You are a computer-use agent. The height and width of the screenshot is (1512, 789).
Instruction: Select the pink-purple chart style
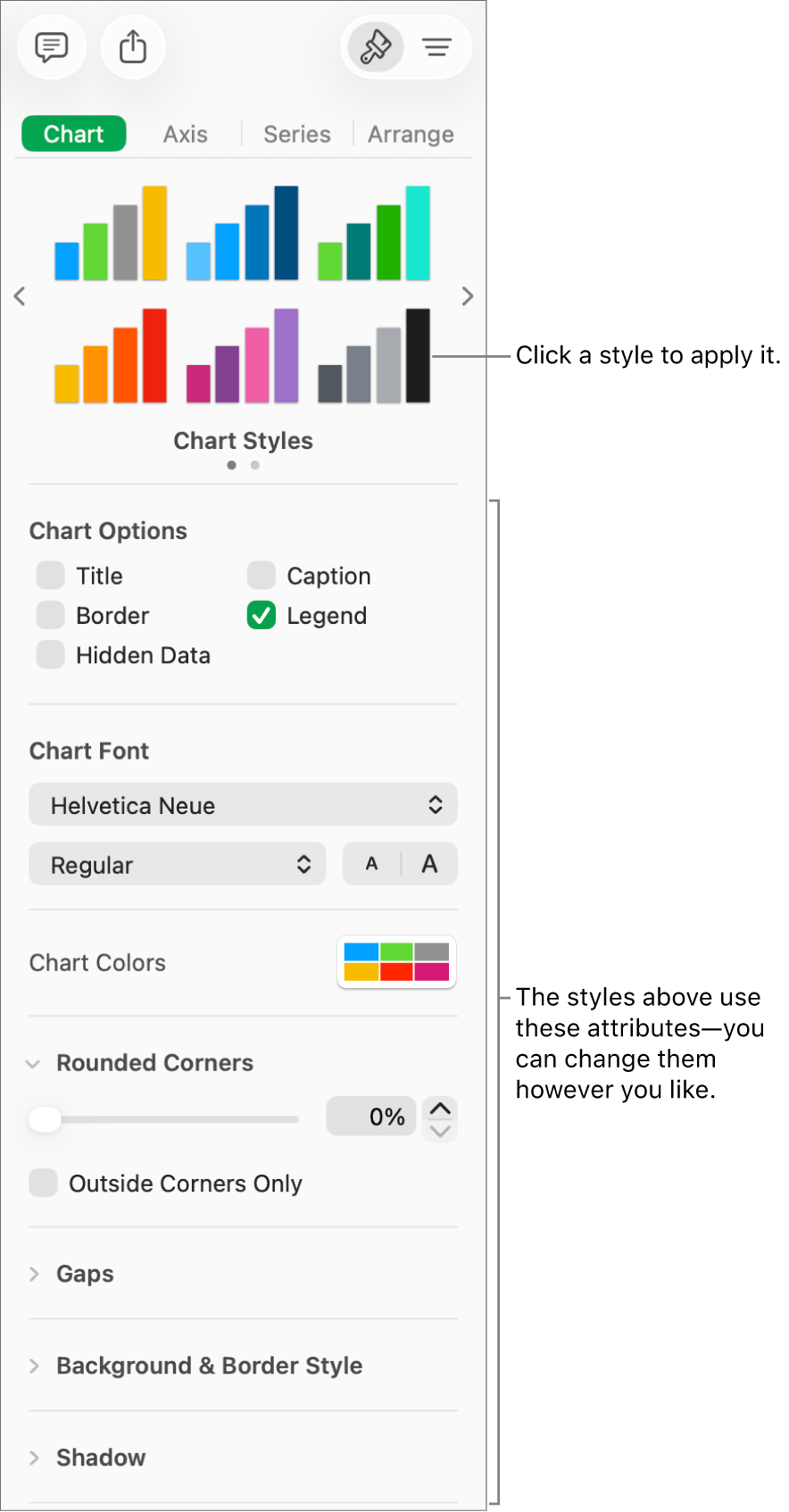242,355
